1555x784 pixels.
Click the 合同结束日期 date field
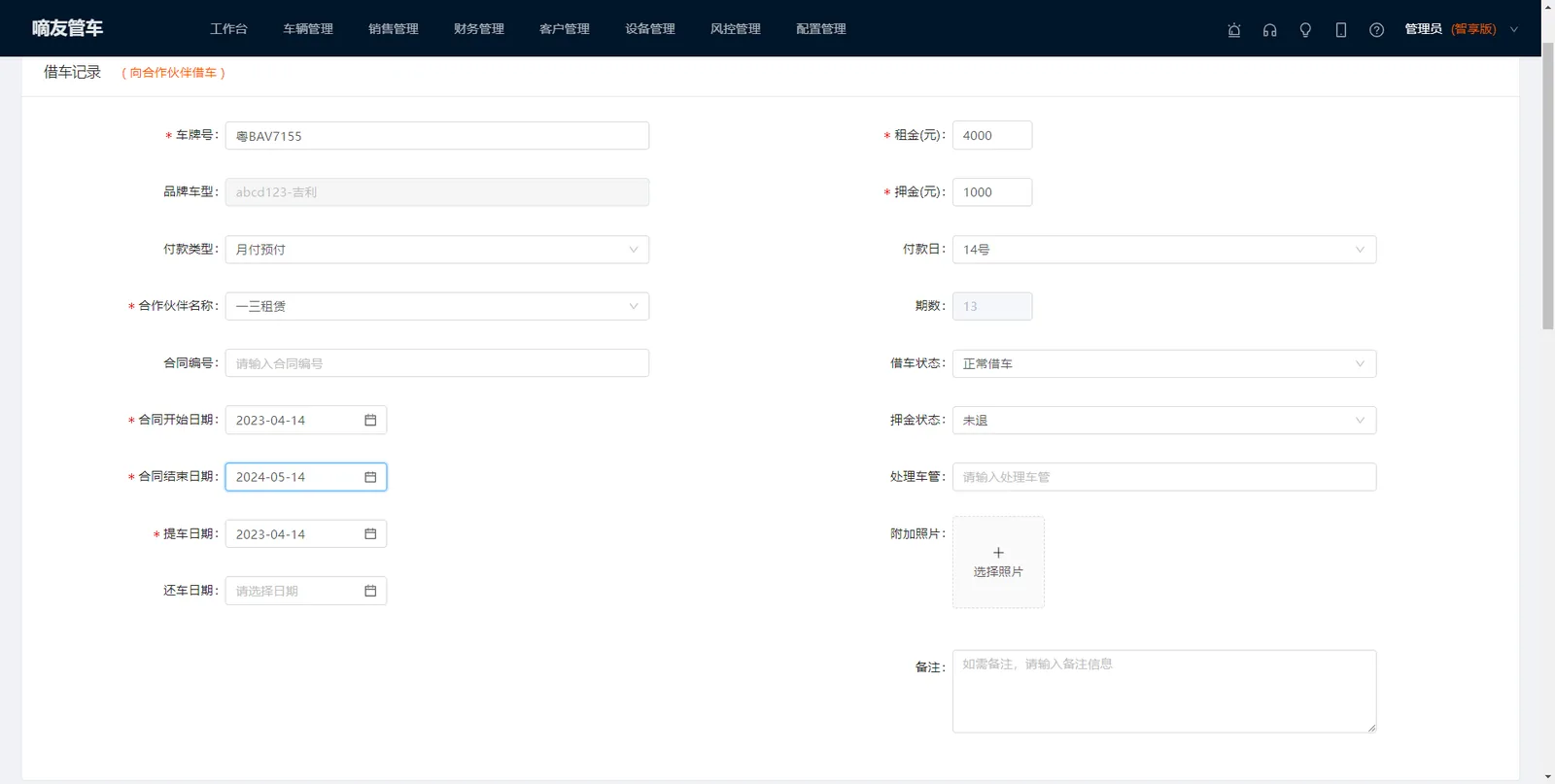[x=306, y=477]
